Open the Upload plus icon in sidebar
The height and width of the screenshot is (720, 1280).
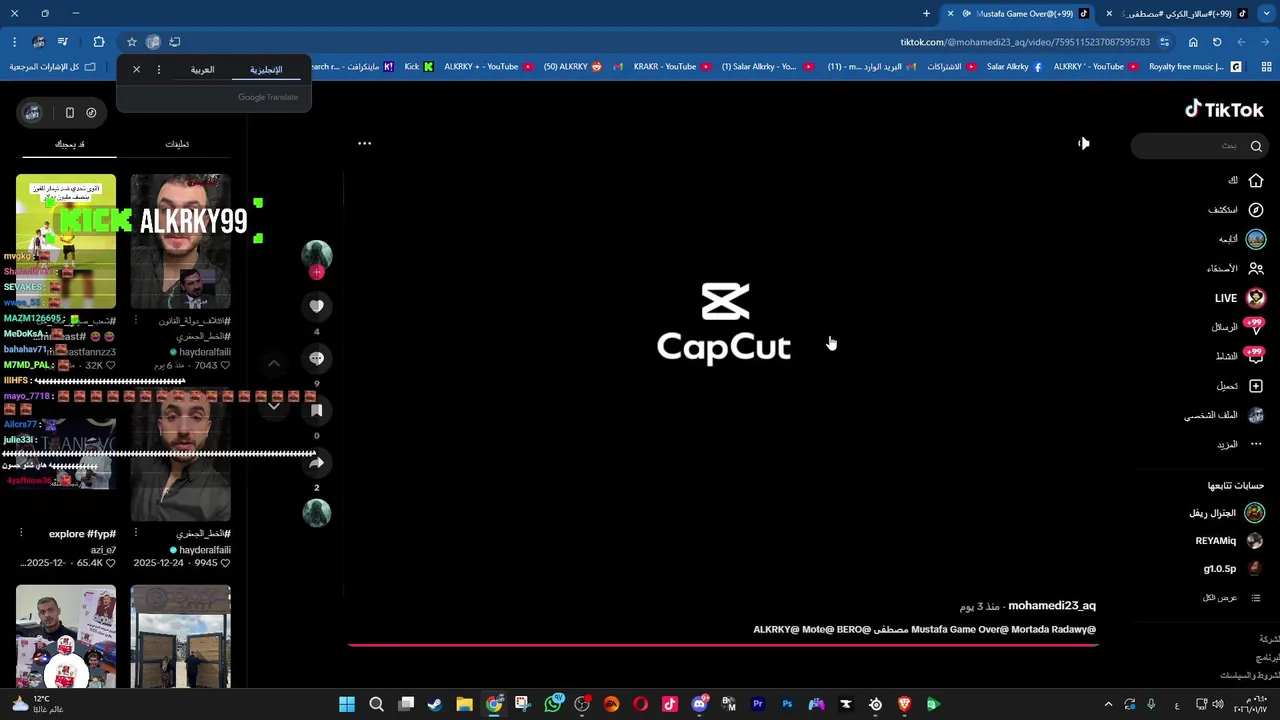click(1256, 386)
